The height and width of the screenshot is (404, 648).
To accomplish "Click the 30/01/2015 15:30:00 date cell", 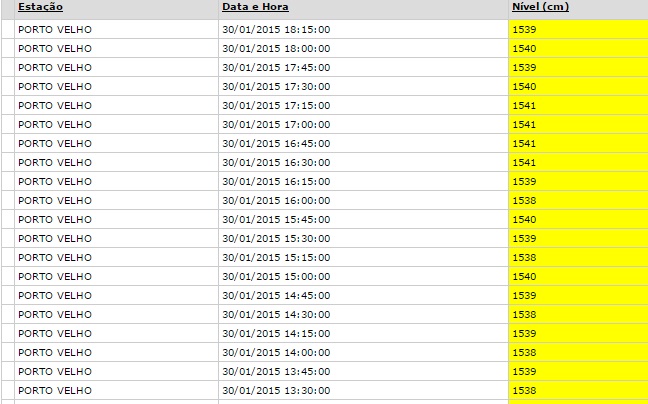I will 276,239.
